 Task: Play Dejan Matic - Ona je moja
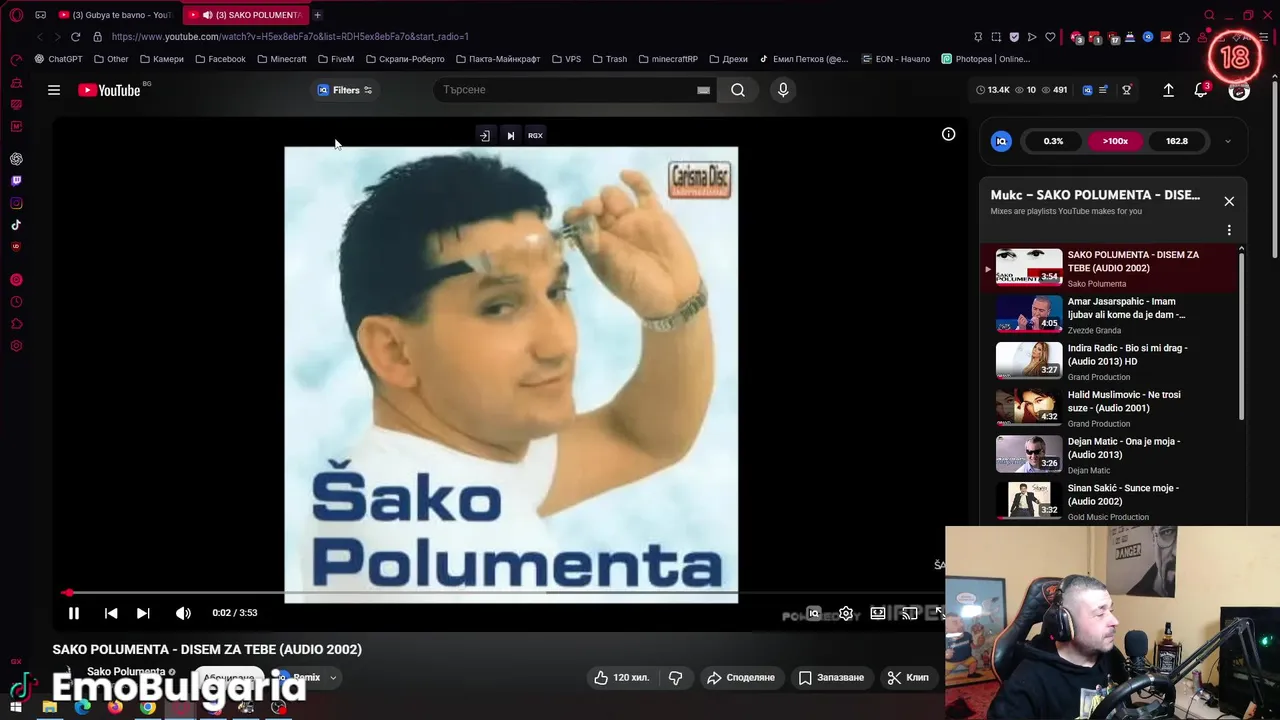click(x=1110, y=454)
